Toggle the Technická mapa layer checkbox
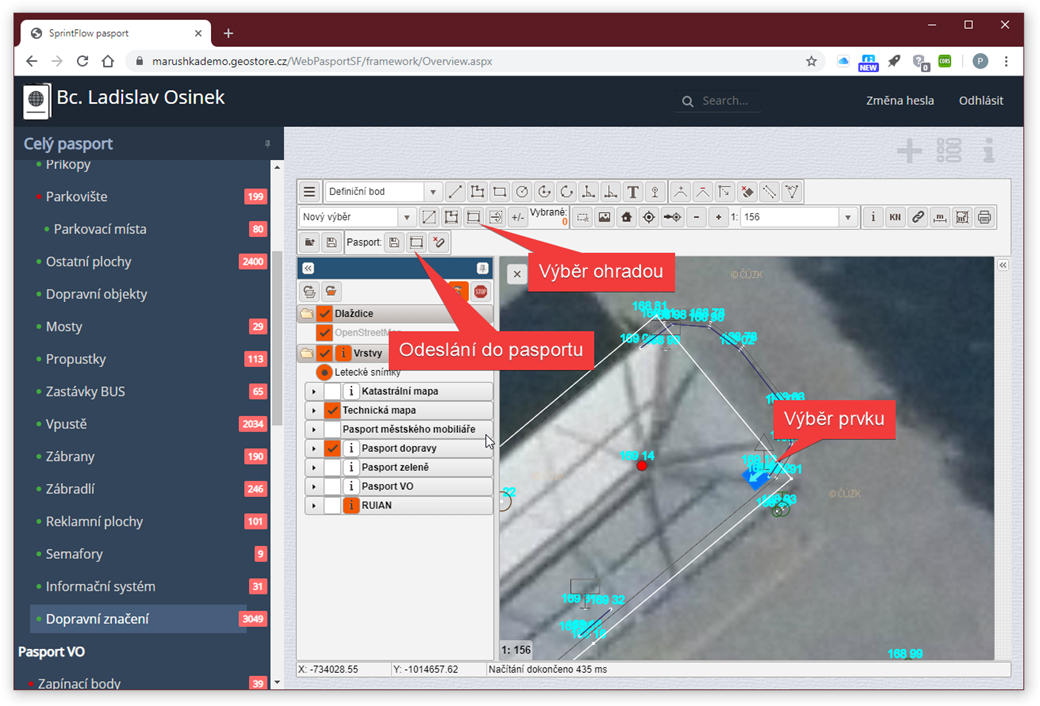This screenshot has width=1040, height=706. (x=332, y=410)
